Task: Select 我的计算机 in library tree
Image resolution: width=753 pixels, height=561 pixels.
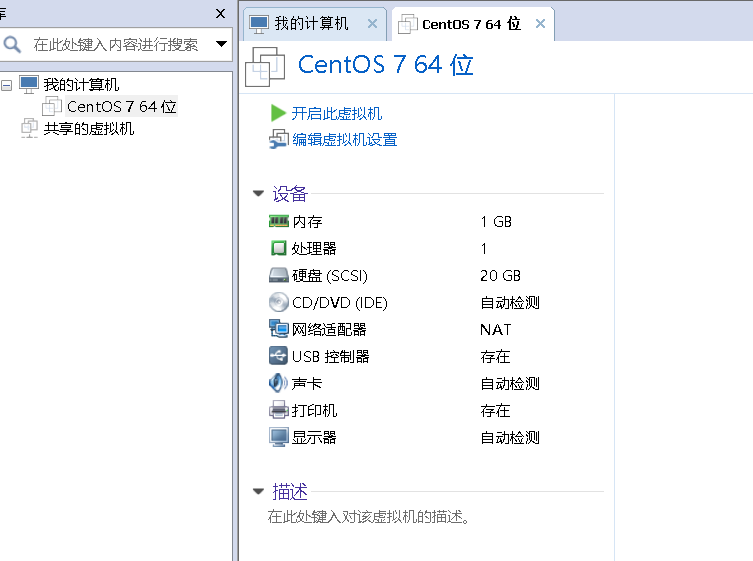Action: pos(81,85)
